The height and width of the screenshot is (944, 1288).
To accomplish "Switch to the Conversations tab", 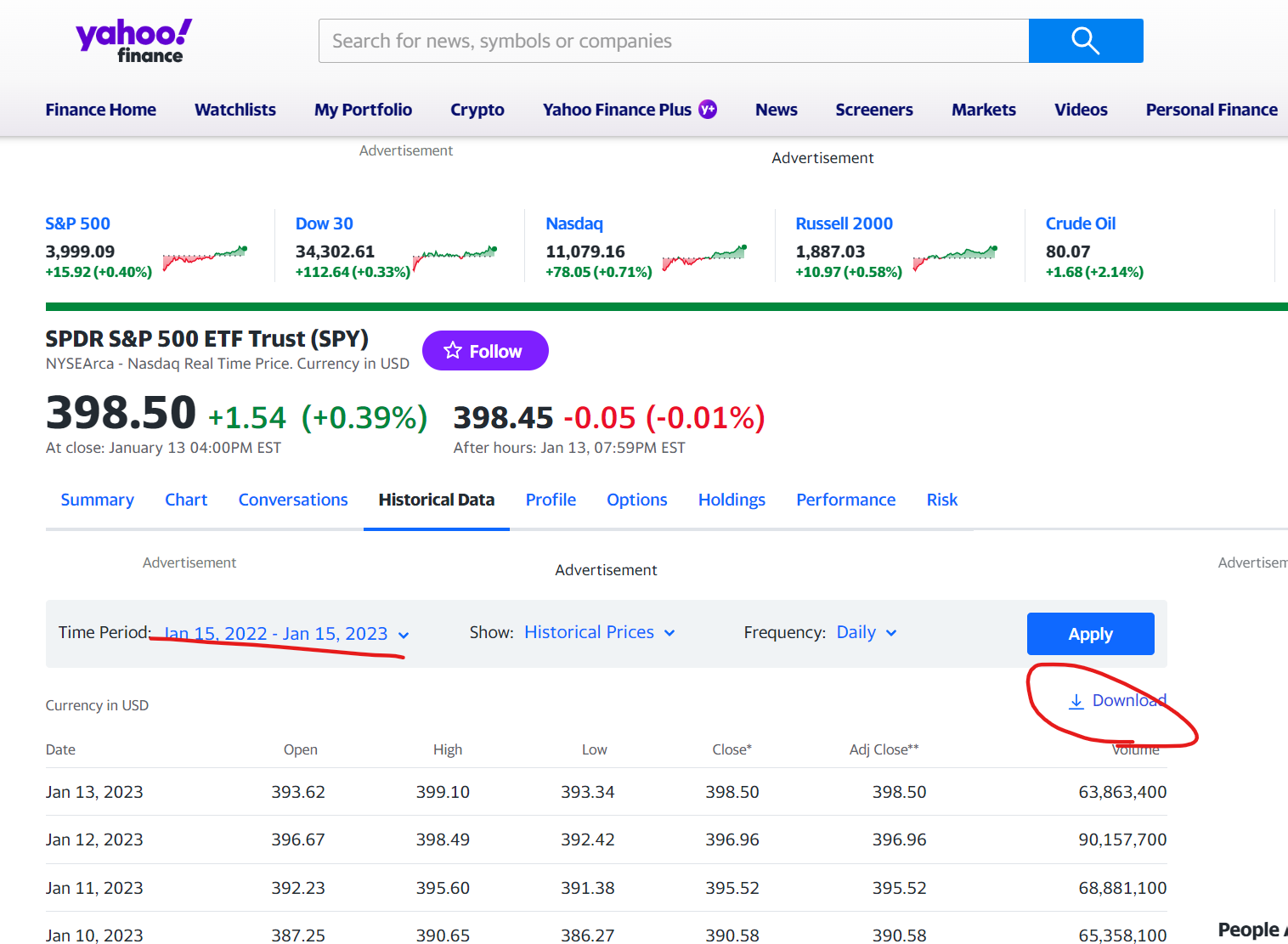I will tap(293, 500).
